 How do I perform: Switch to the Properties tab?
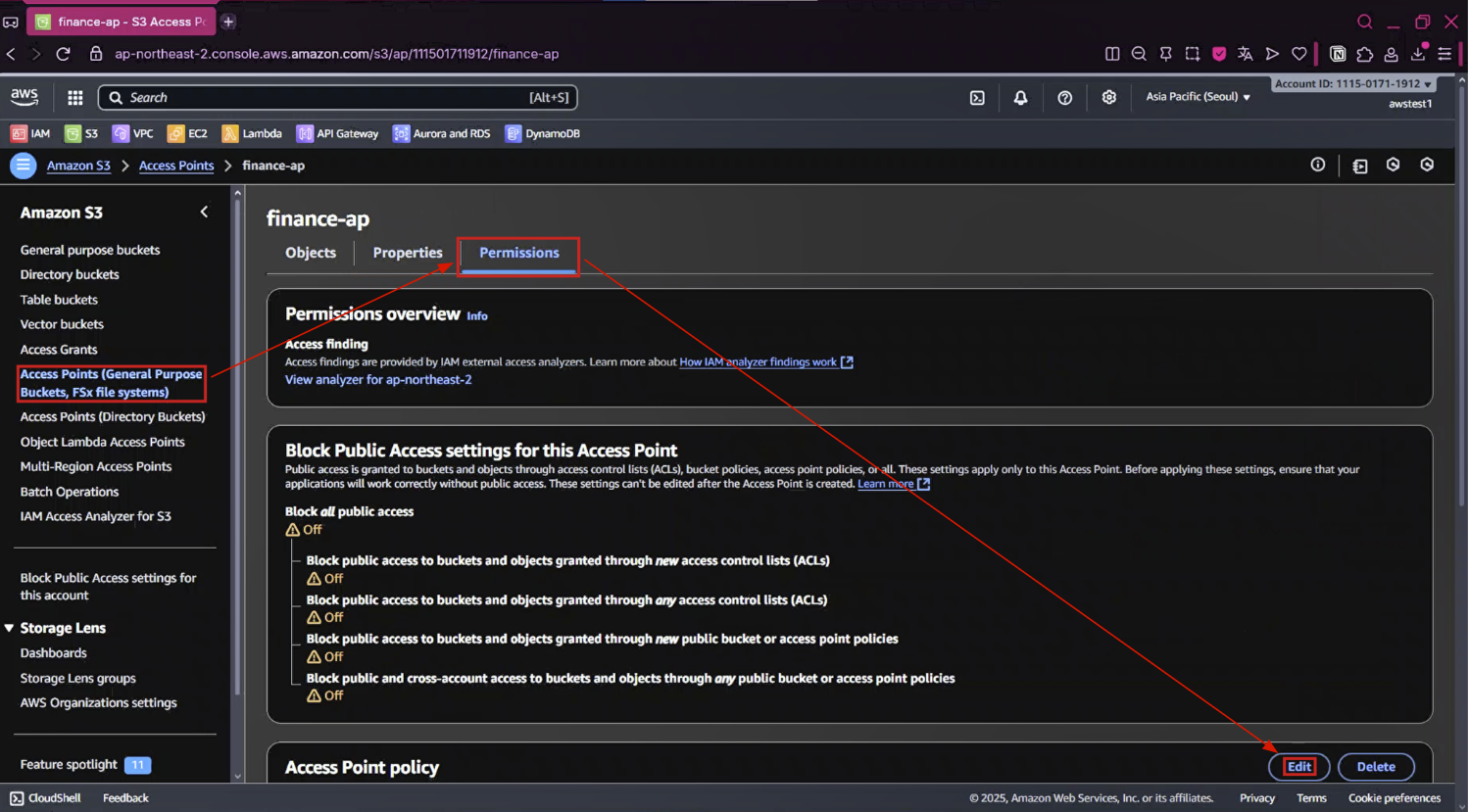click(408, 253)
